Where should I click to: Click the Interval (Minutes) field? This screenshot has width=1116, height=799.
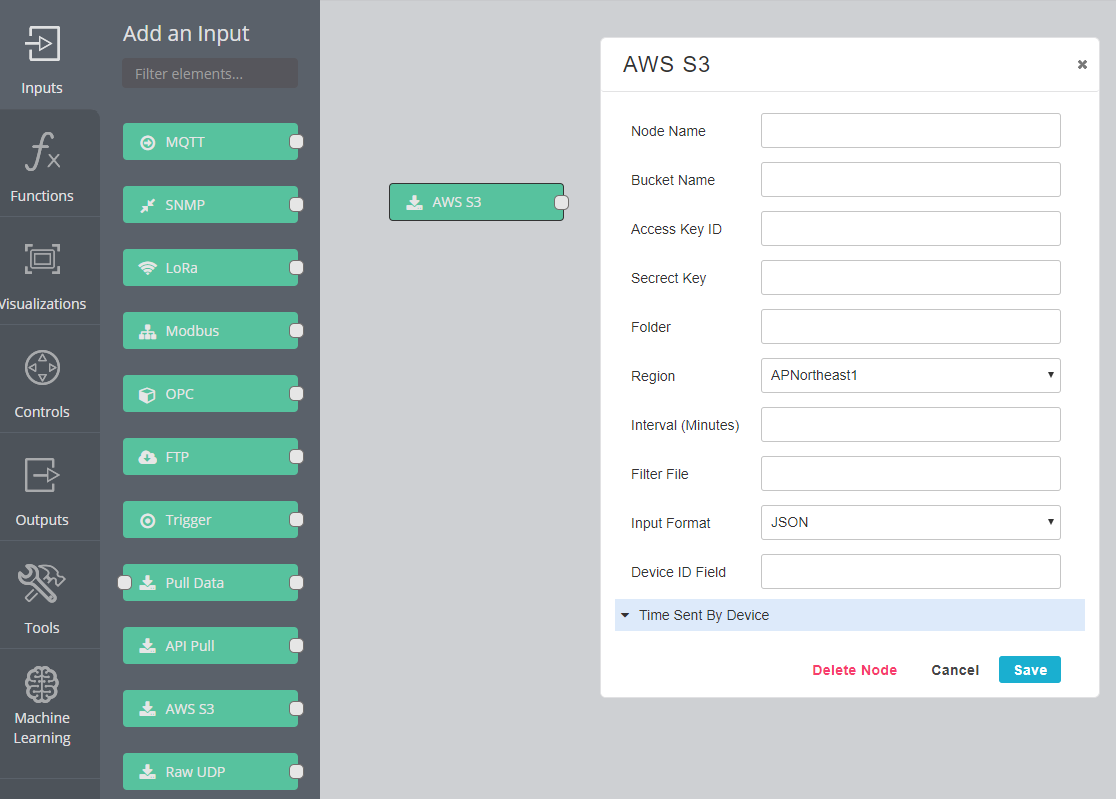910,425
